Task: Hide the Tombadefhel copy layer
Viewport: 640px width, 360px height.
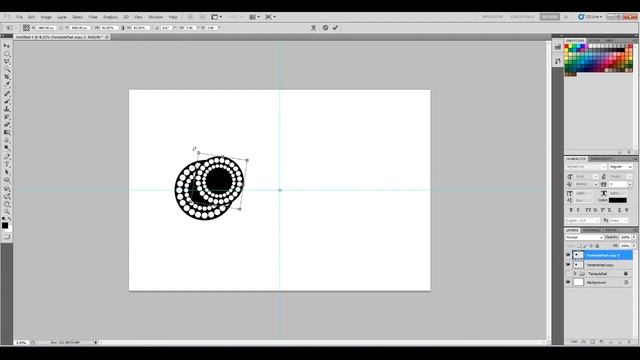Action: (568, 264)
